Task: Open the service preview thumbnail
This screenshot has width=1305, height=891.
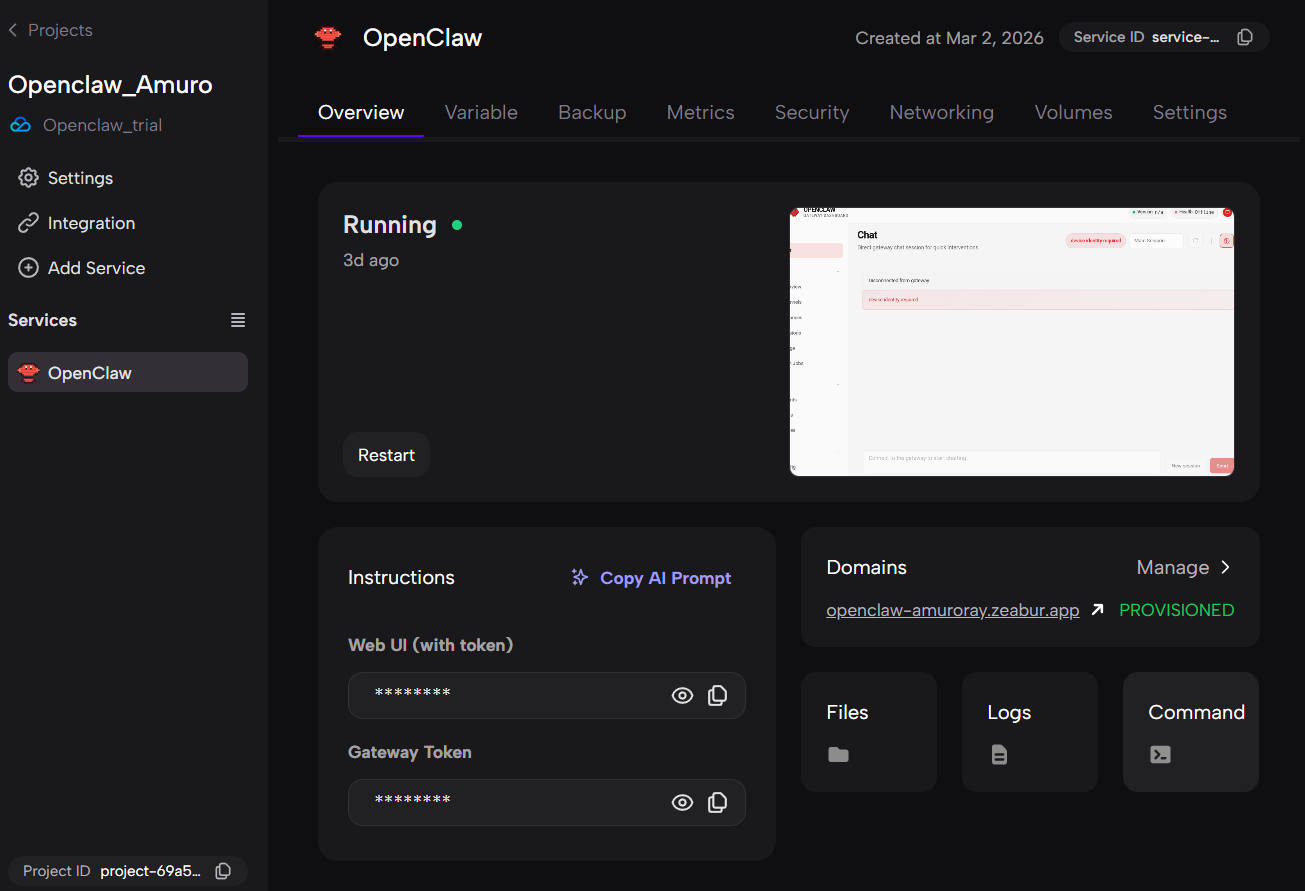Action: coord(1011,341)
